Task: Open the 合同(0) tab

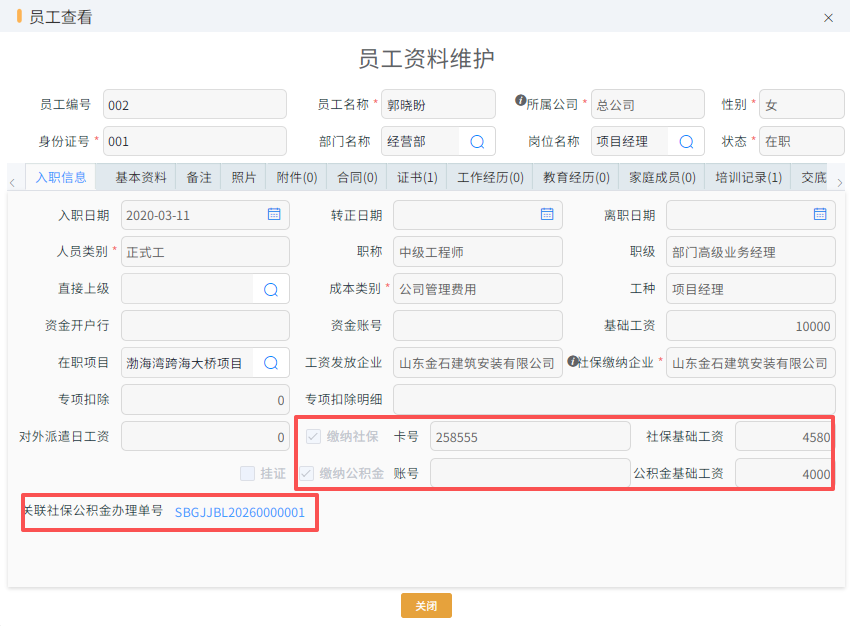Action: point(357,177)
